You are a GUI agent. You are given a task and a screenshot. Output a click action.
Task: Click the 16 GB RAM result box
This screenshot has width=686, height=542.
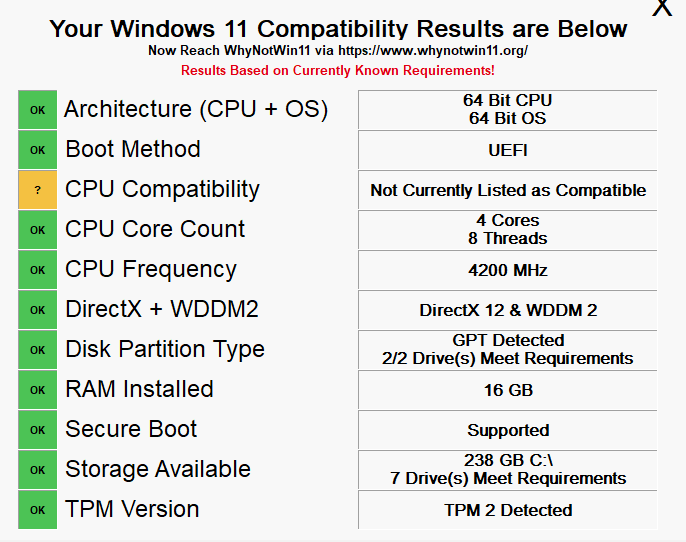coord(508,390)
